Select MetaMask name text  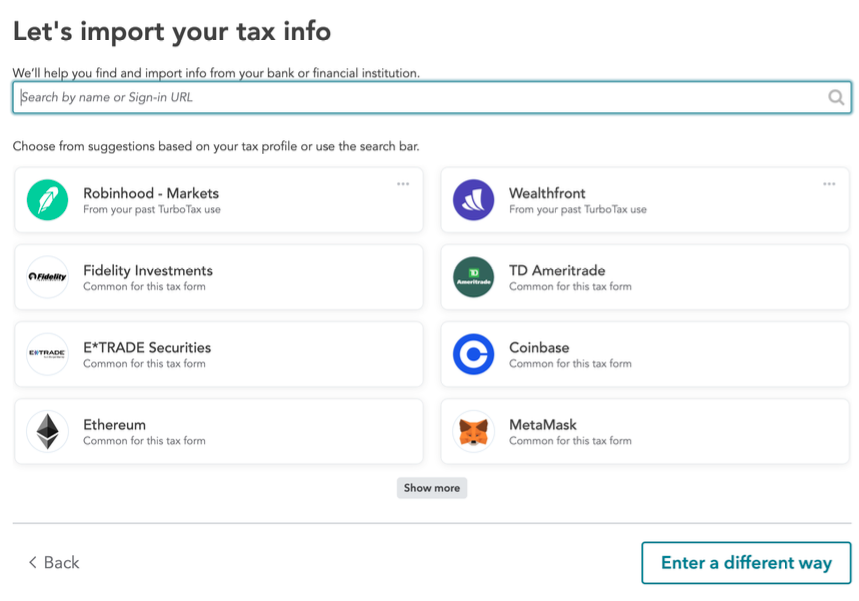point(543,425)
